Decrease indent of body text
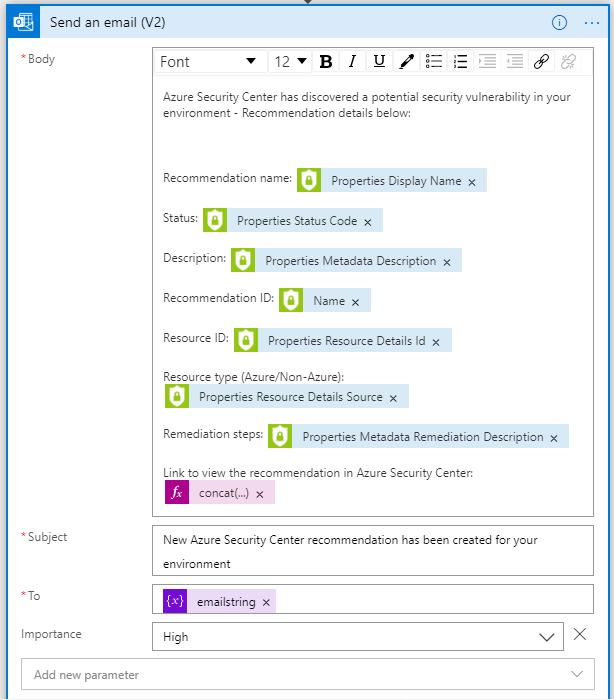The image size is (614, 700). tap(514, 61)
